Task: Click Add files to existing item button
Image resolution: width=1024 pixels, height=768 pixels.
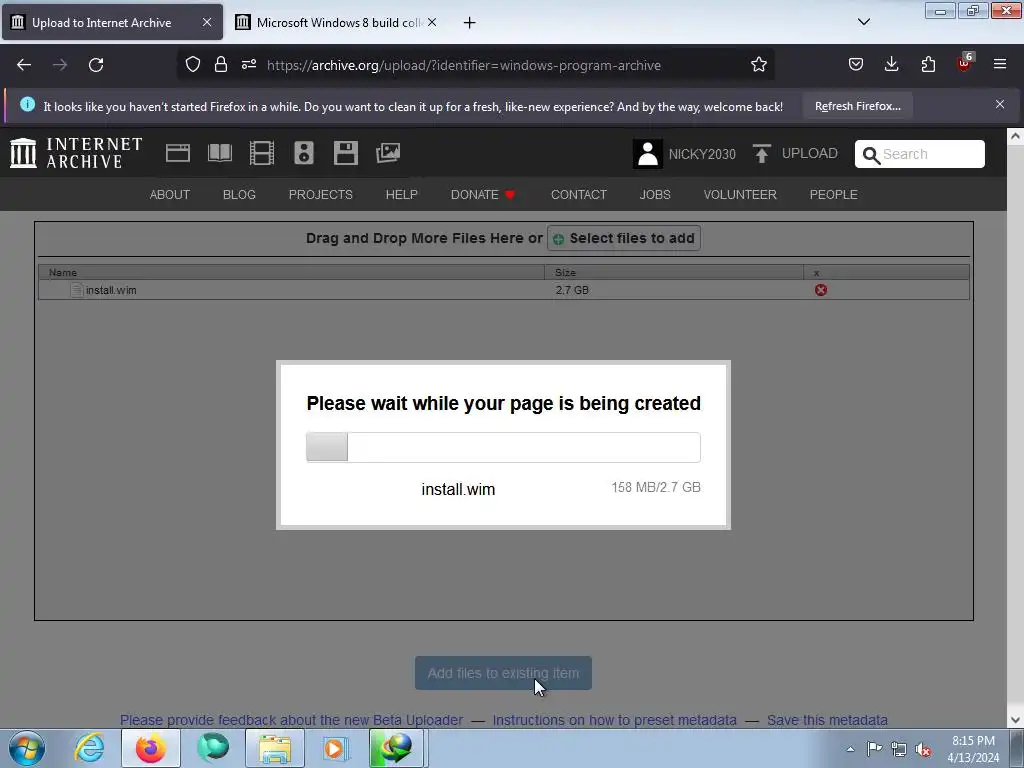Action: 504,673
